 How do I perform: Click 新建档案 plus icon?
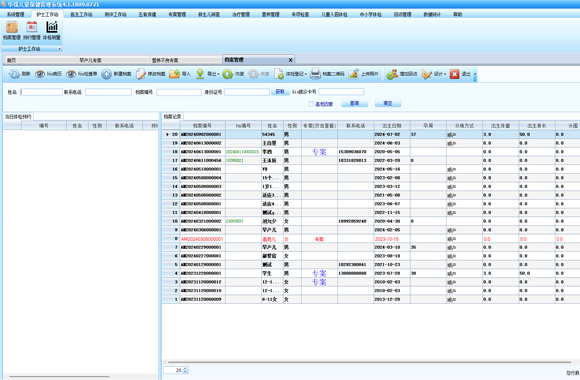[x=107, y=74]
